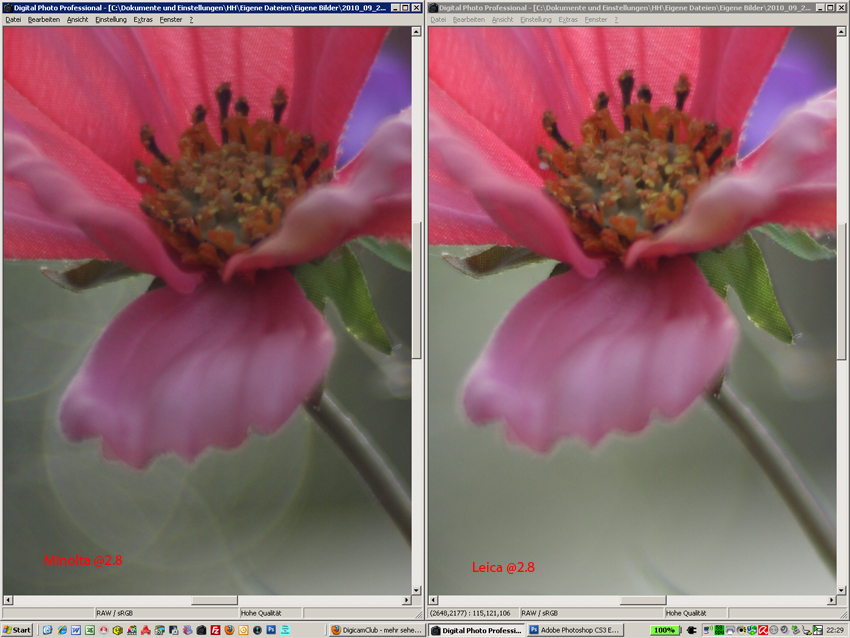Open Bearbeiten menu in right window
This screenshot has width=850, height=638.
point(469,20)
